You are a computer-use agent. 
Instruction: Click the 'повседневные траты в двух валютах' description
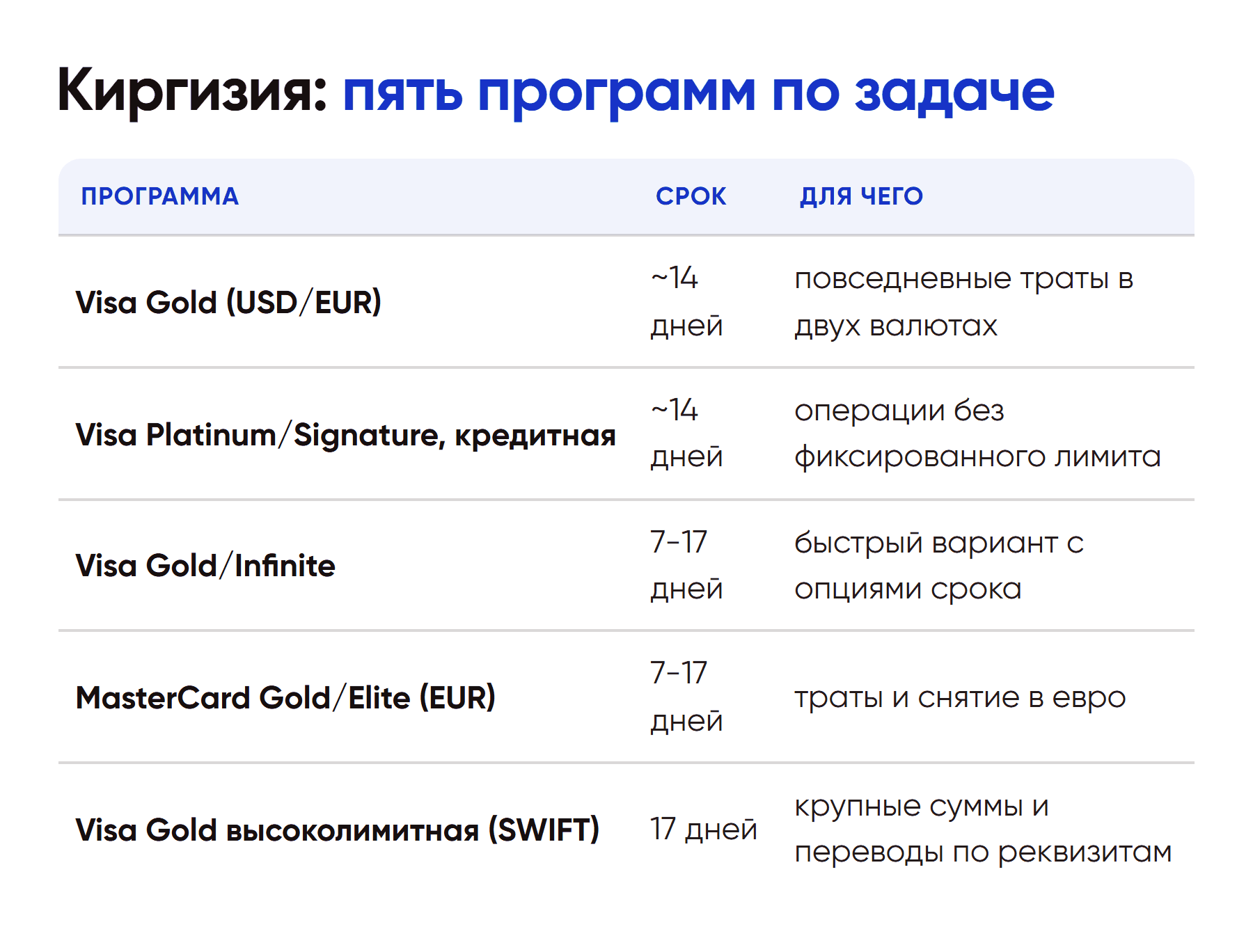(x=964, y=302)
